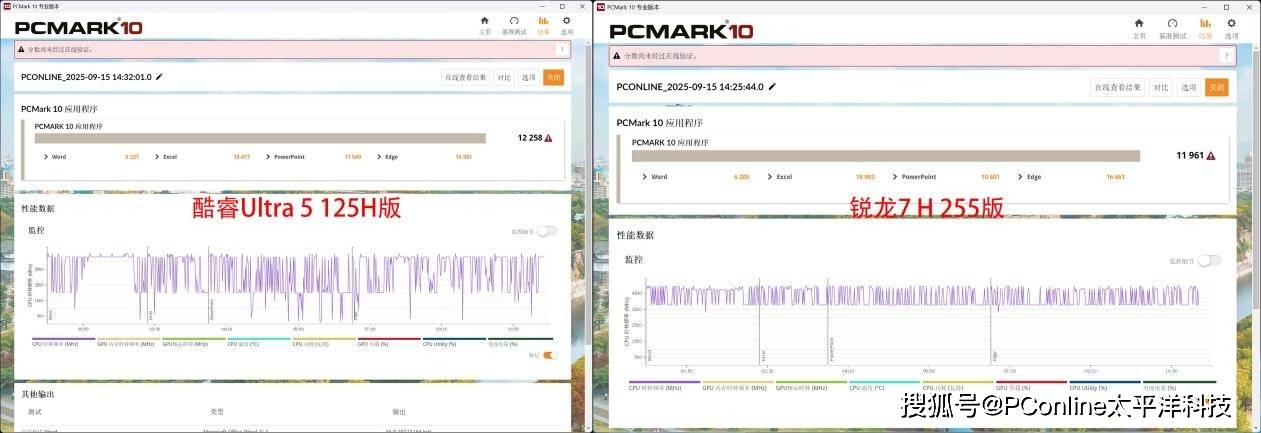Viewport: 1261px width, 433px height.
Task: Open Benchmarks tab in left PCMark window
Action: pos(514,25)
